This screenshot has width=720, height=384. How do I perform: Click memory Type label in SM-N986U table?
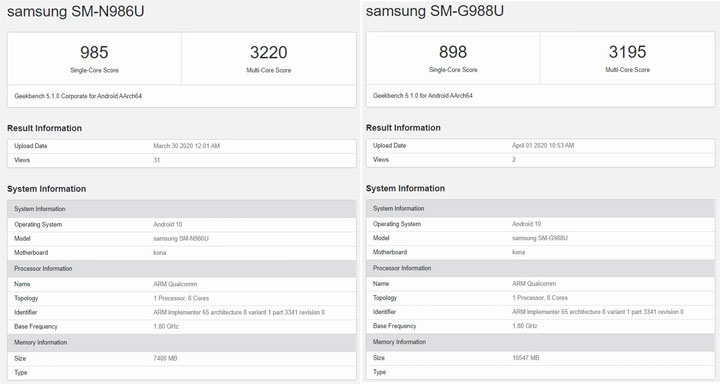click(x=21, y=373)
